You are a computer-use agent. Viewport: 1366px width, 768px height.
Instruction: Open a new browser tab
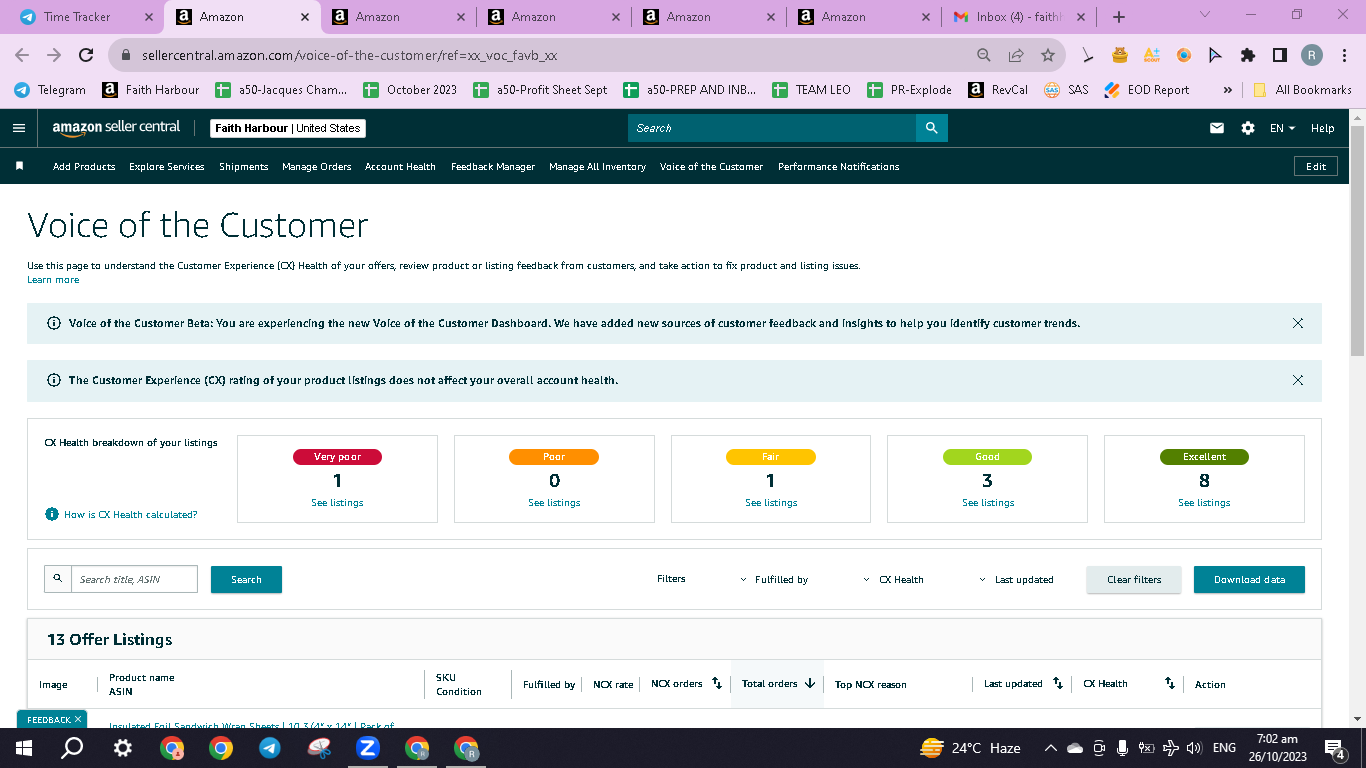pyautogui.click(x=1119, y=17)
